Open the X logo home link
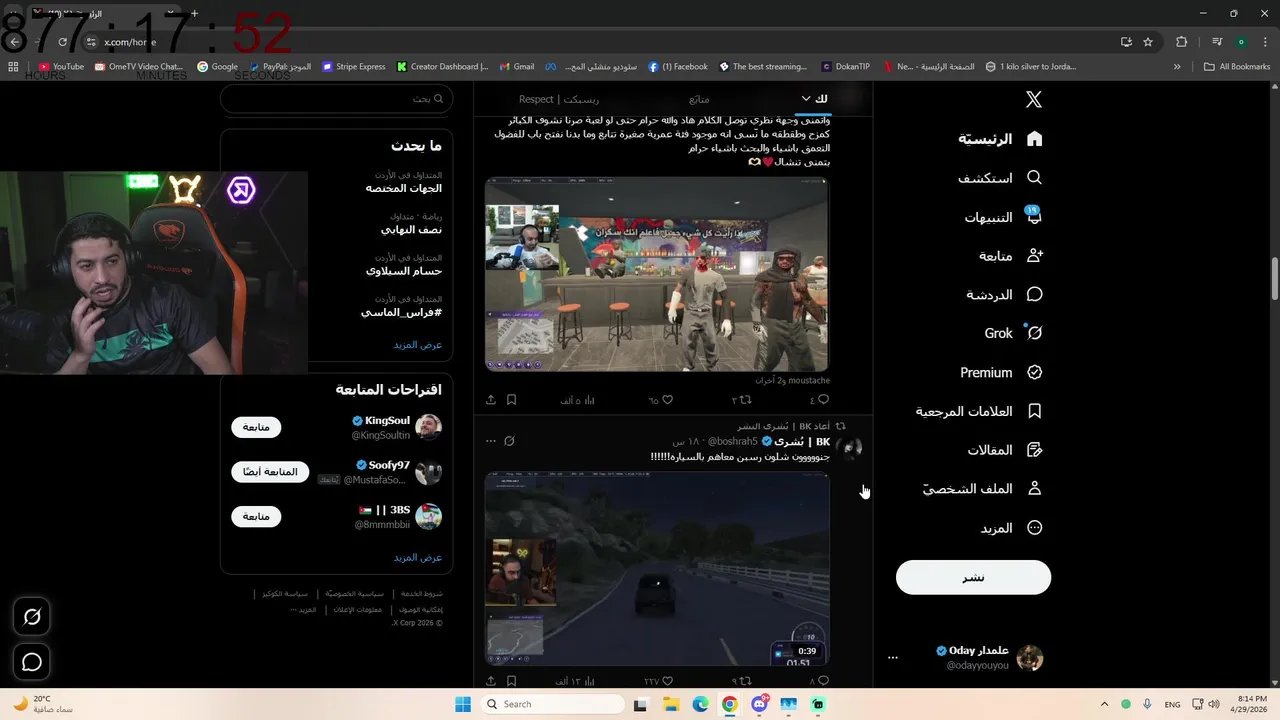This screenshot has height=720, width=1280. coord(1034,99)
